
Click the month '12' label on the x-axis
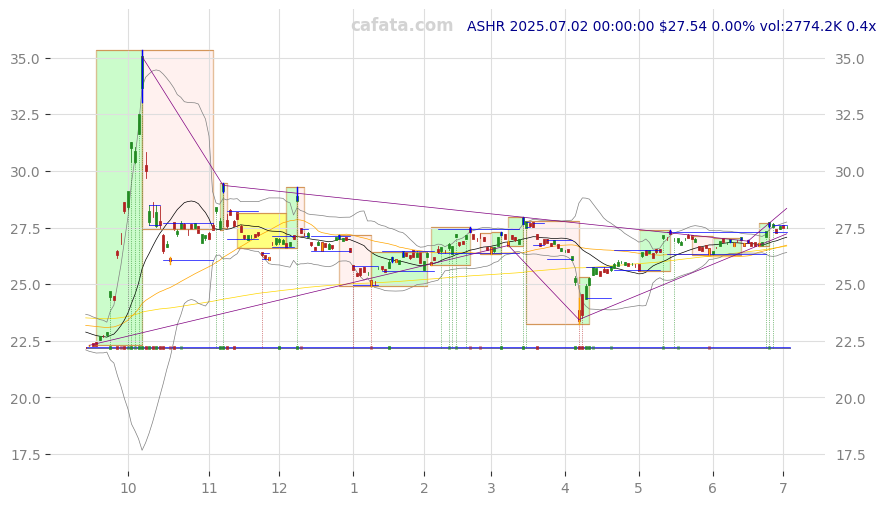[279, 488]
